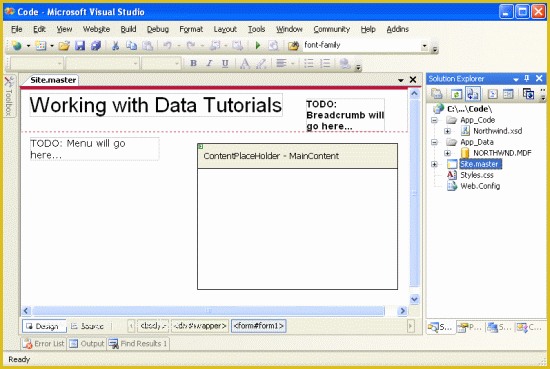Click the Open File folder icon
550x369 pixels.
[64, 46]
